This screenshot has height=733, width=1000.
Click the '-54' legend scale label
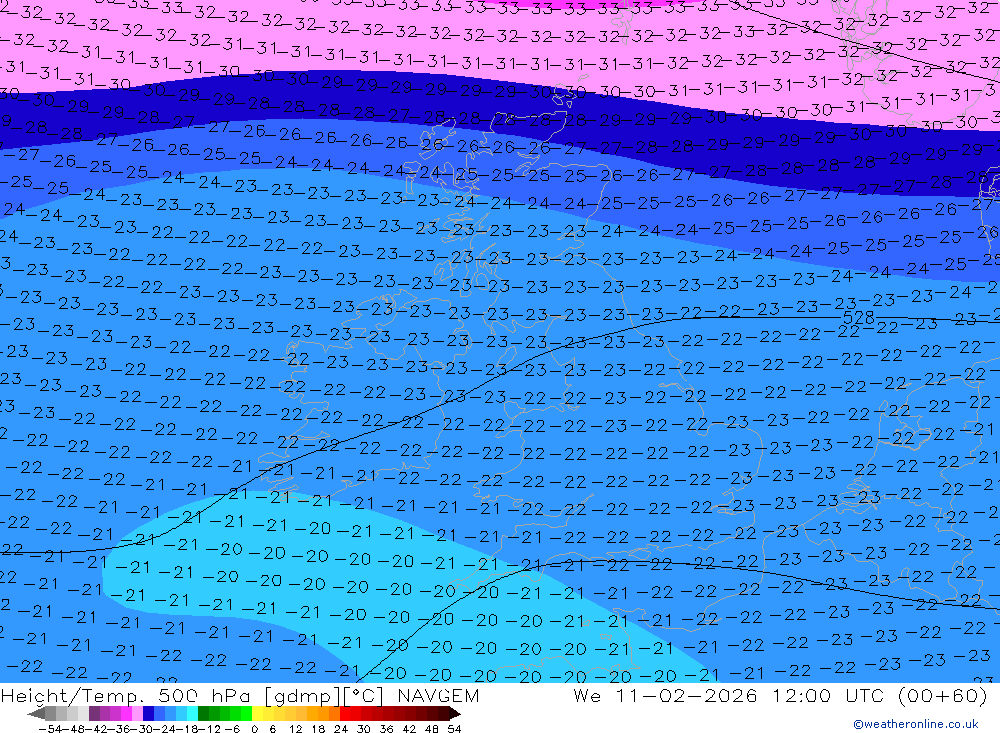click(x=50, y=729)
